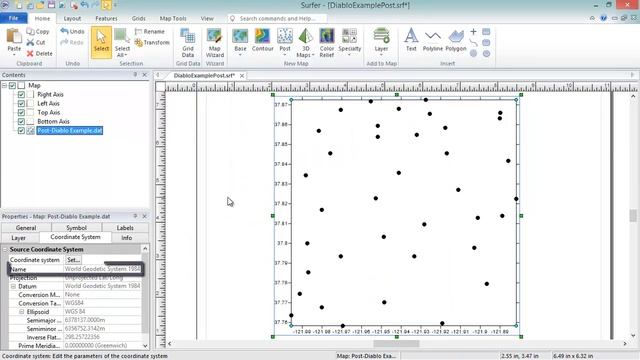
Task: Toggle Right Axis visibility checkbox
Action: [x=21, y=94]
